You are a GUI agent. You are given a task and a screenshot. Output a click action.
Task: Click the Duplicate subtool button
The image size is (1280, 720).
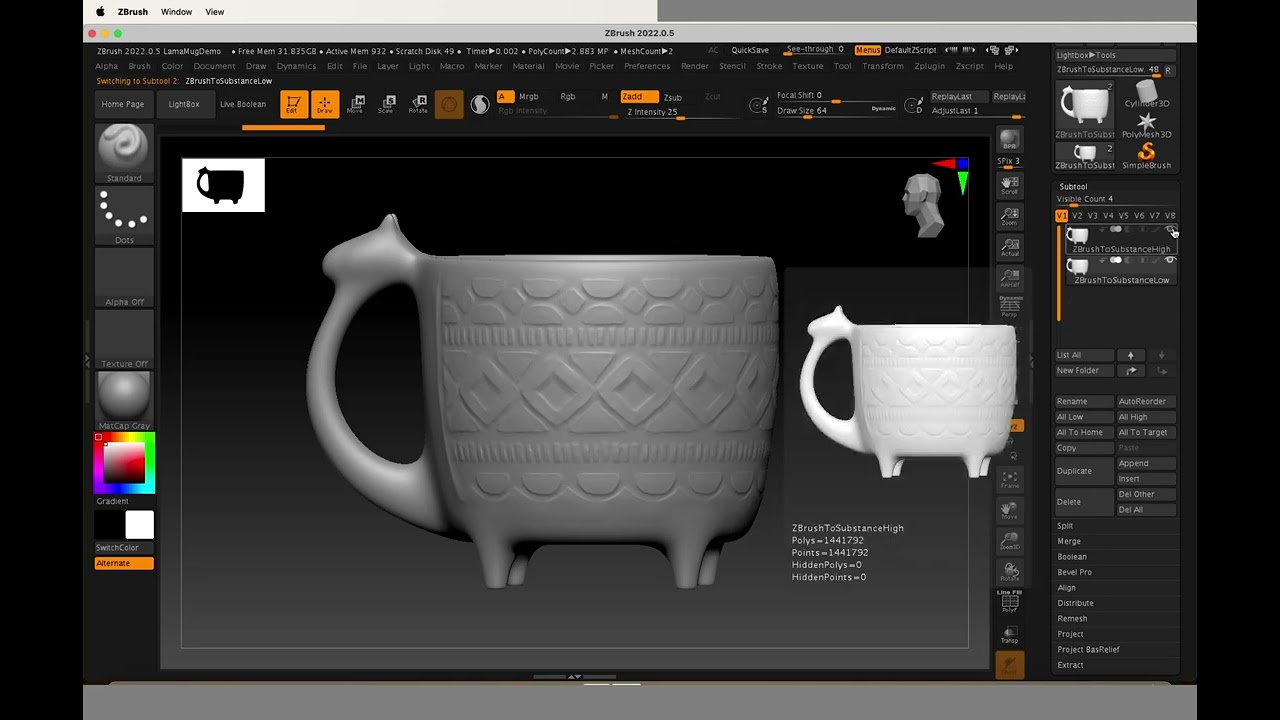coord(1084,471)
